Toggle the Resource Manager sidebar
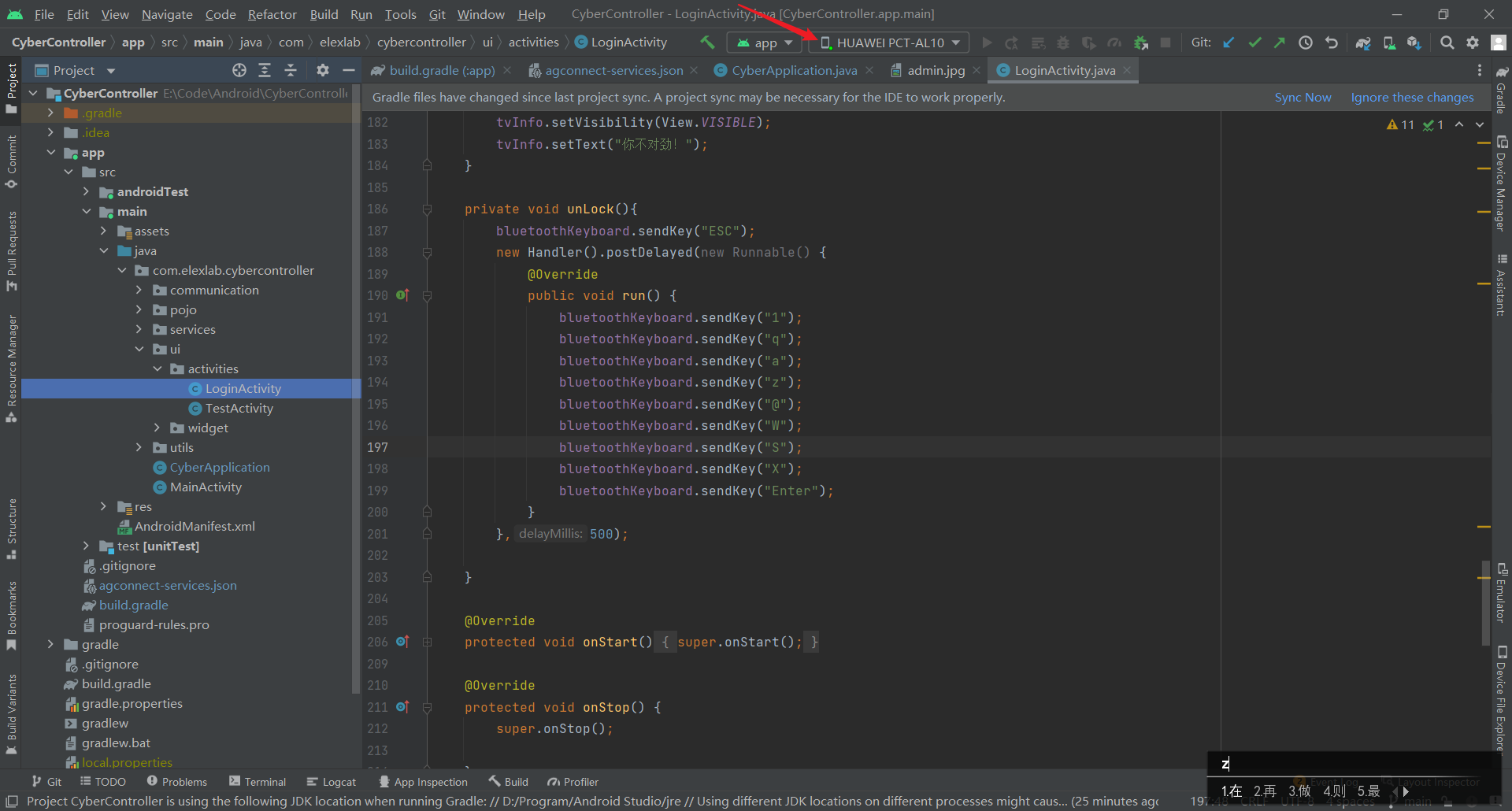1512x811 pixels. pos(11,368)
